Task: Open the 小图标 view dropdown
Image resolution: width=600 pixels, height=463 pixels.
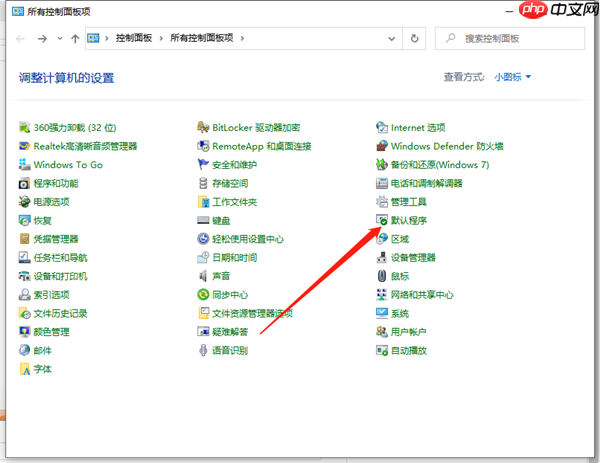Action: (x=513, y=77)
